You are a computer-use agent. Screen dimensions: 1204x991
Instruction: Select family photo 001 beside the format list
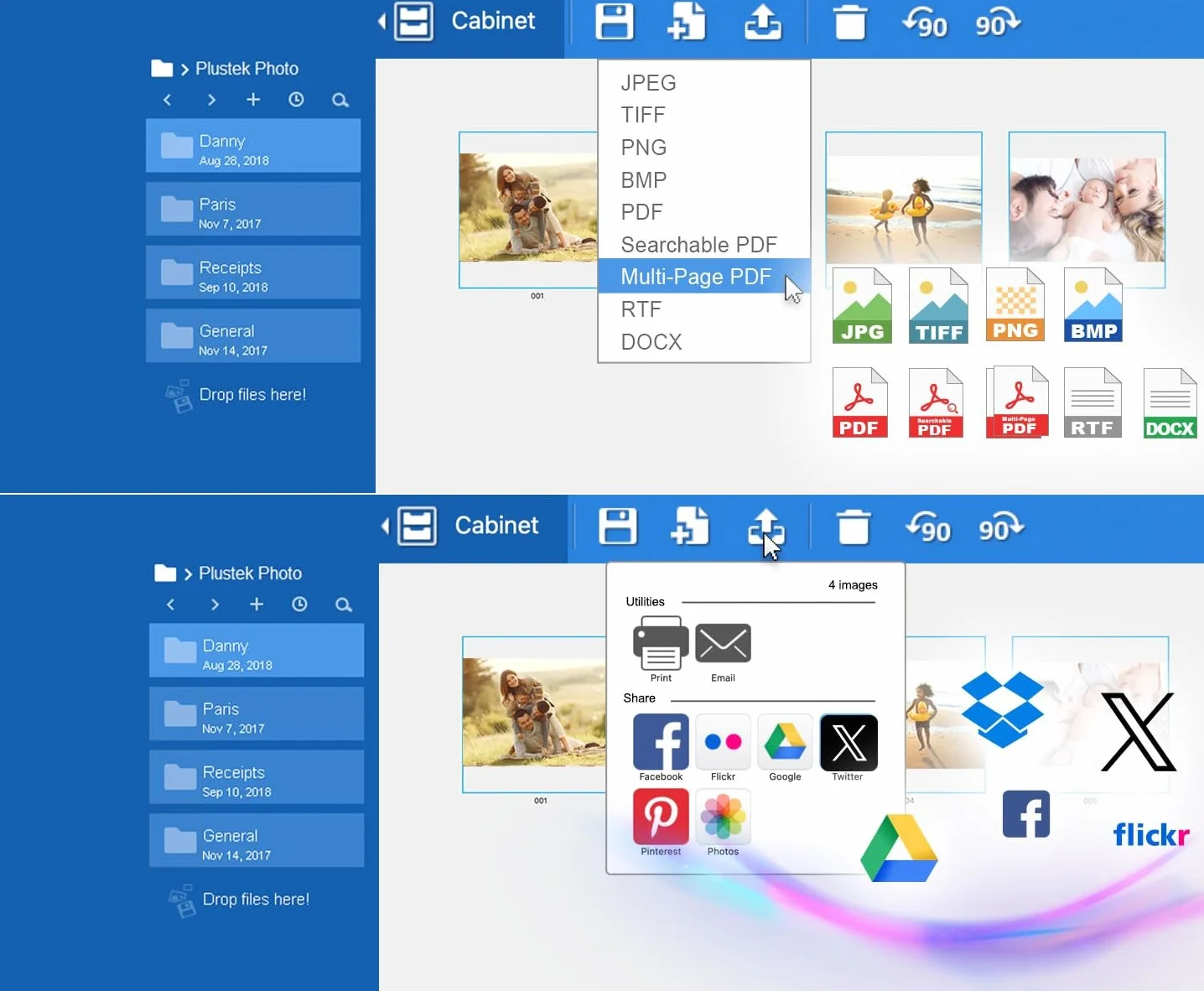click(528, 210)
